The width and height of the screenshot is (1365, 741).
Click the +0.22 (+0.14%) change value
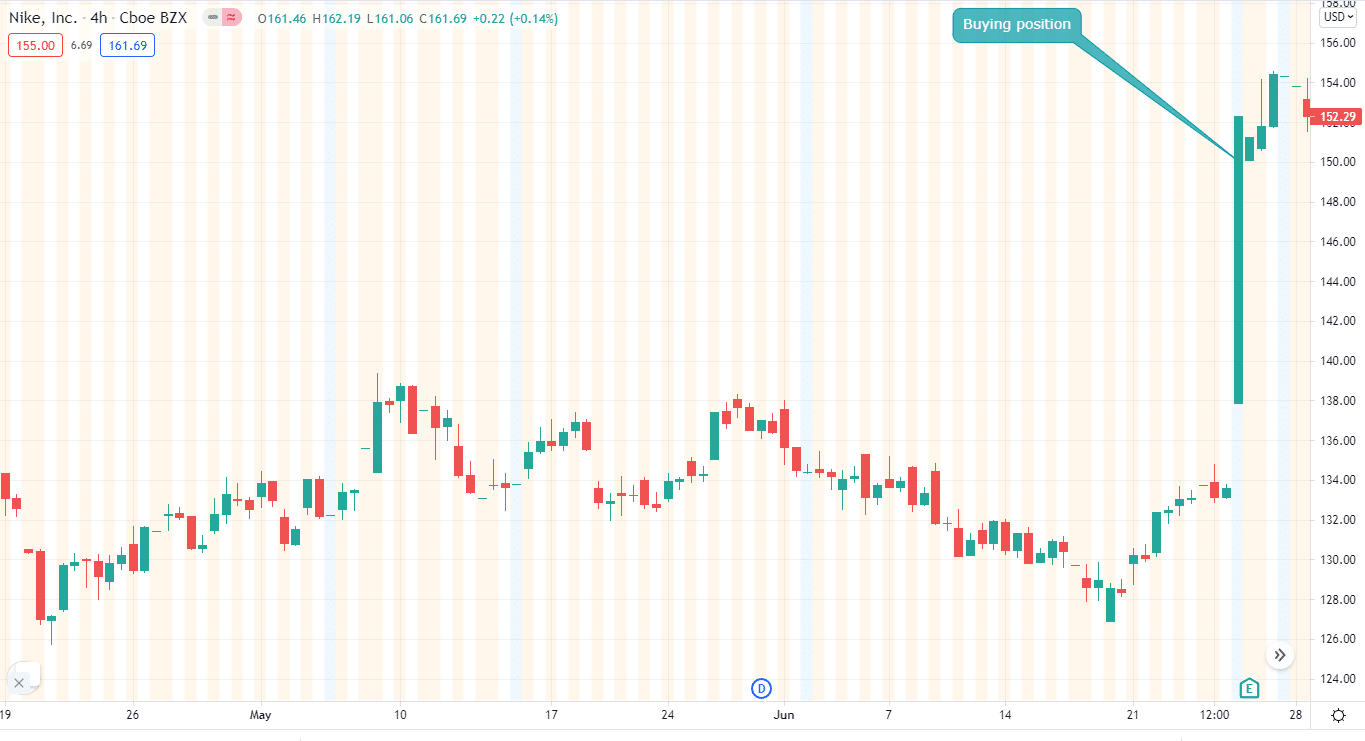coord(514,17)
